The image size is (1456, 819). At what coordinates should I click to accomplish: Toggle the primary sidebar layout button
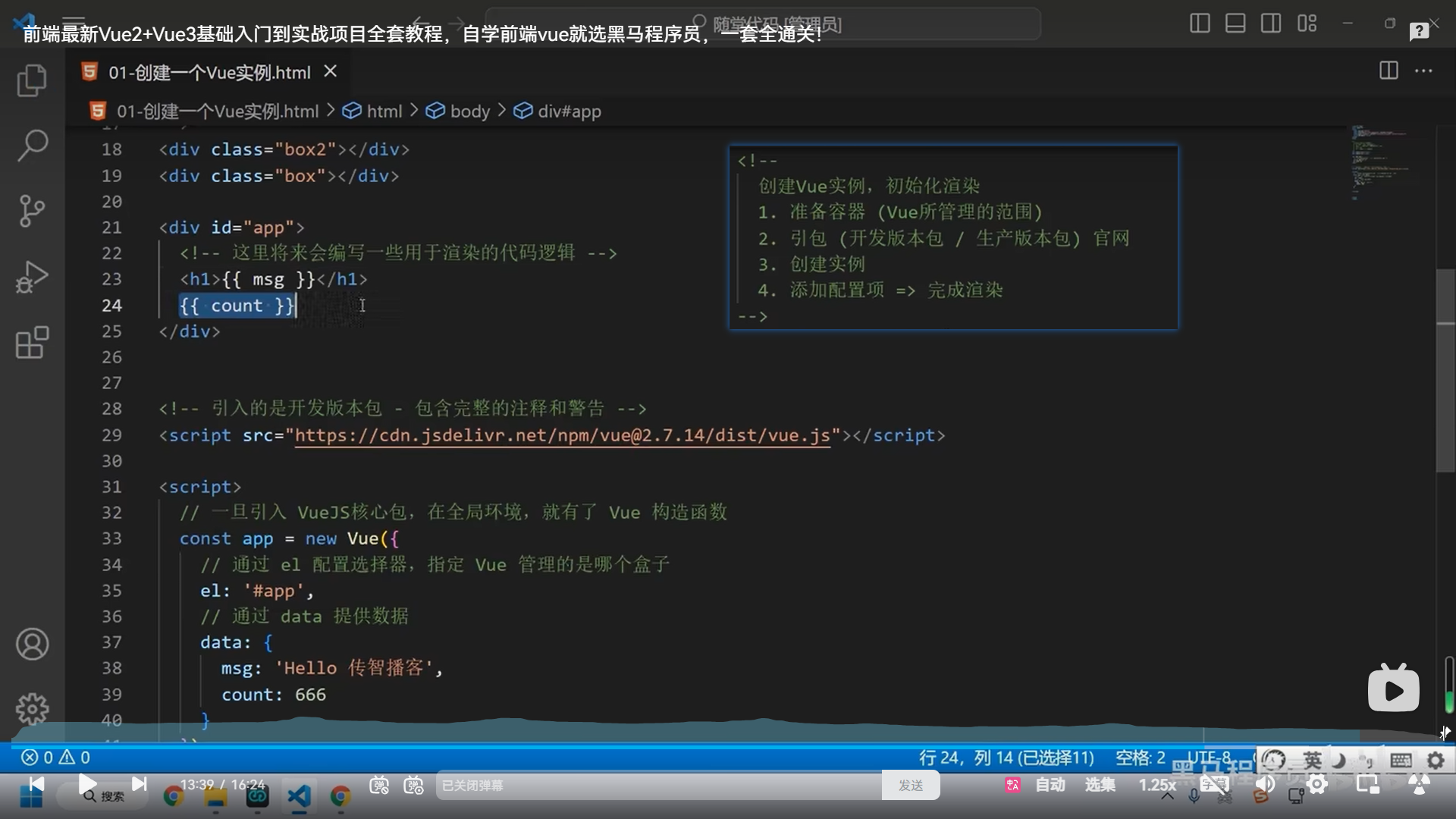tap(1200, 24)
